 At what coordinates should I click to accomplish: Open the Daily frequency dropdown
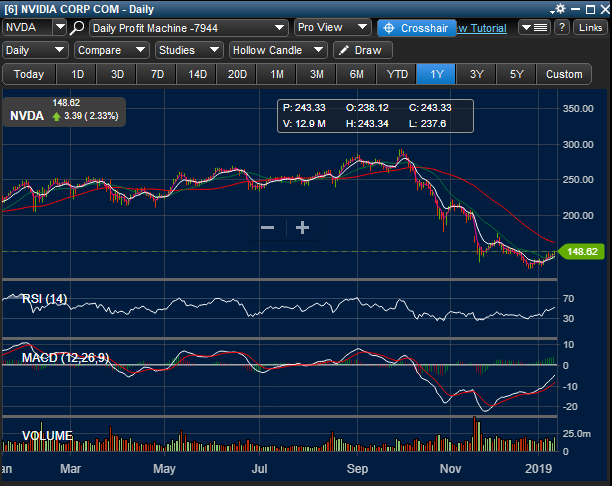tap(35, 50)
